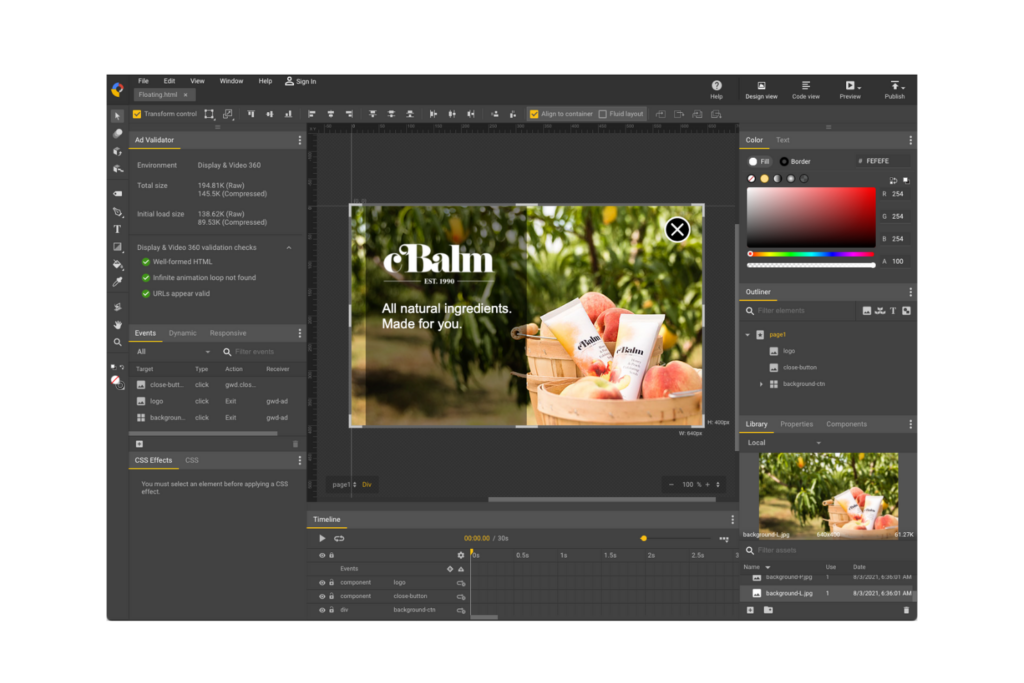
Task: Switch to the Responsive tab
Action: pyautogui.click(x=228, y=333)
